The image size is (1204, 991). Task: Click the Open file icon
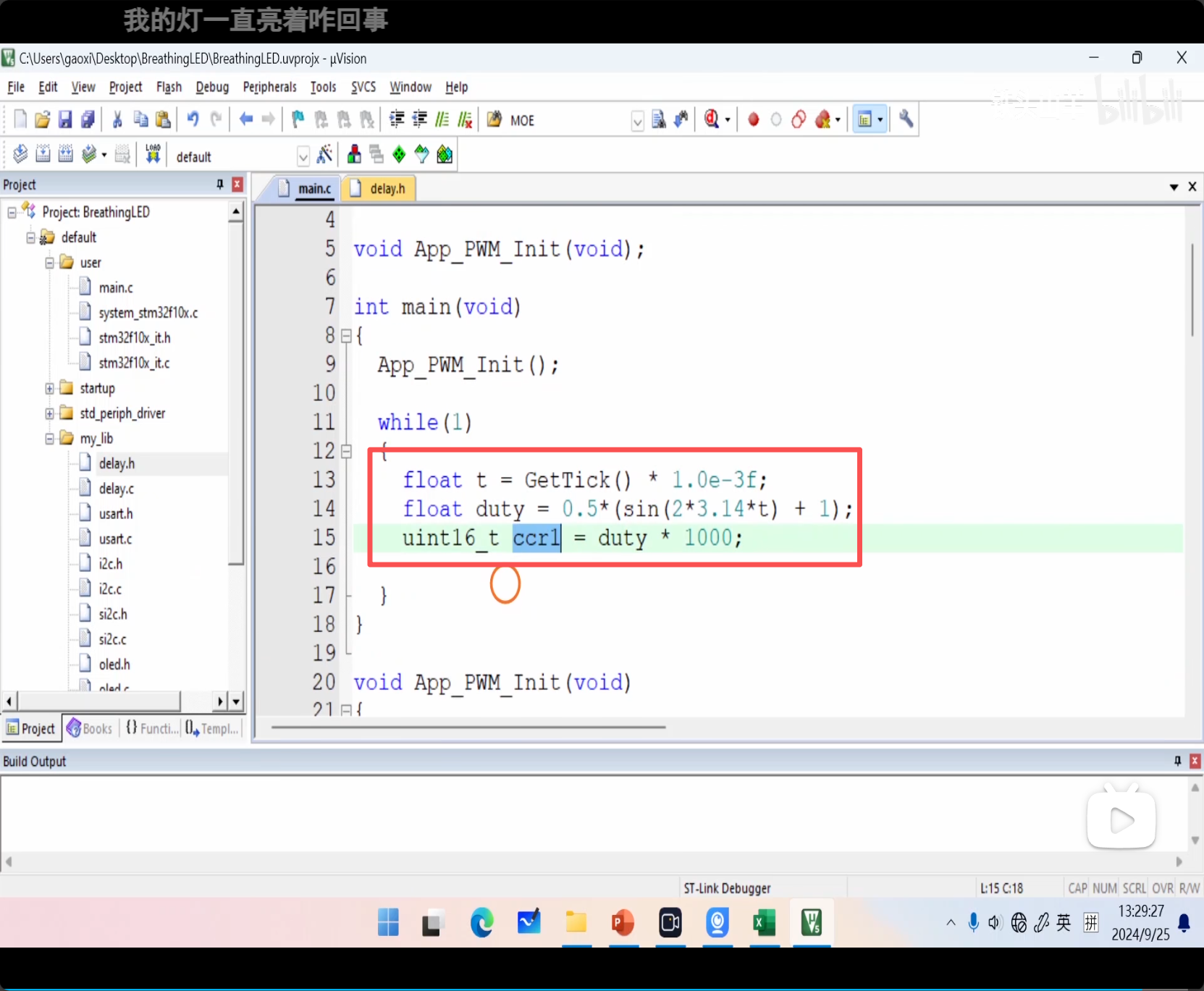(43, 119)
